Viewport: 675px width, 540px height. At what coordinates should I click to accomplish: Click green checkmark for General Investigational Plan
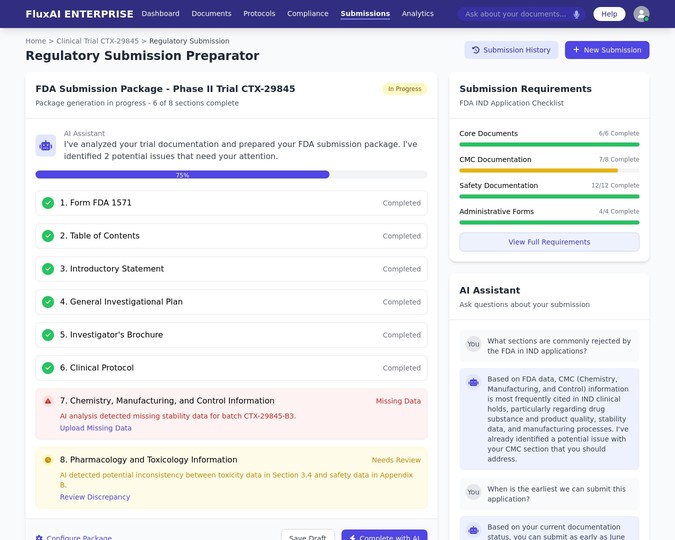pos(48,302)
